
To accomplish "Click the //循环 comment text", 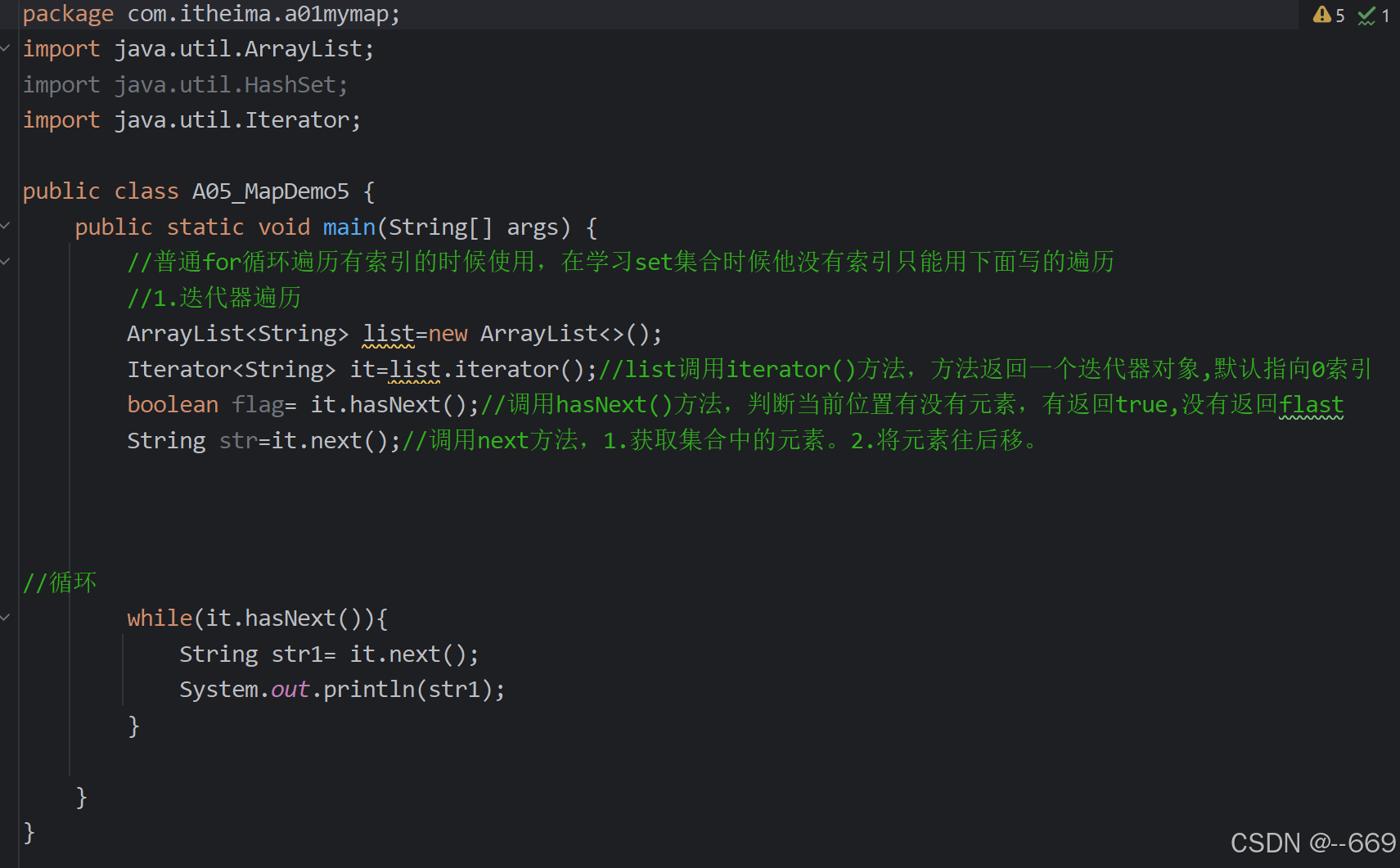I will click(59, 582).
